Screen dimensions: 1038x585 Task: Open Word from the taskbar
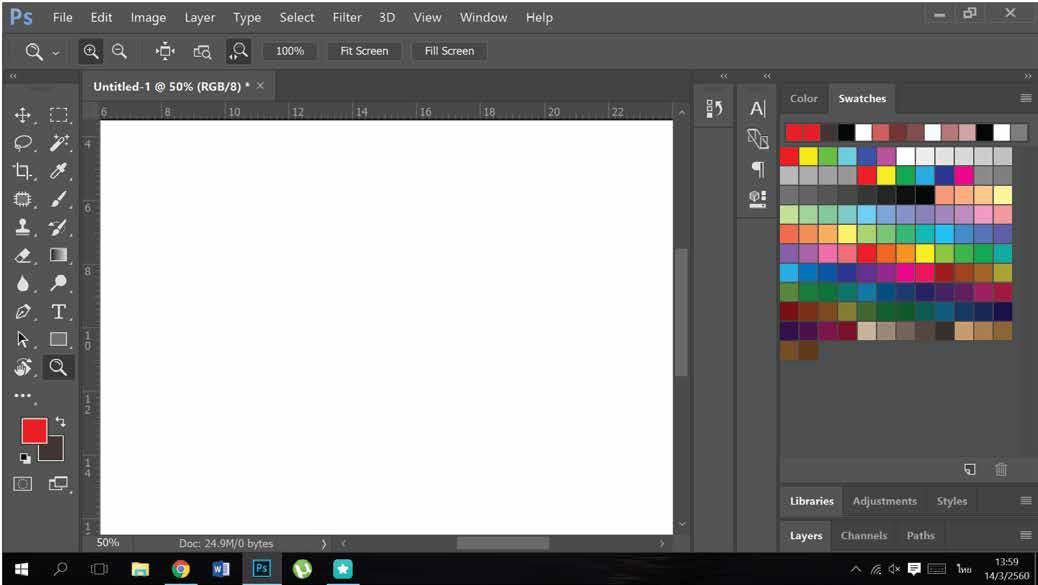(x=221, y=569)
